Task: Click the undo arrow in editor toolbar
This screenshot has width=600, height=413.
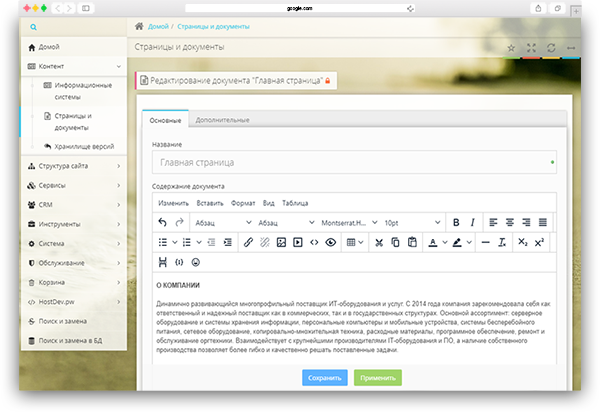Action: click(163, 222)
